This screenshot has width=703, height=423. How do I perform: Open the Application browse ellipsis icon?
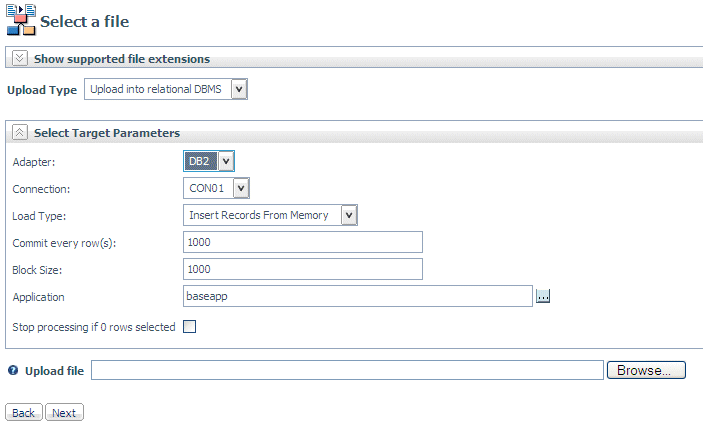tap(543, 296)
